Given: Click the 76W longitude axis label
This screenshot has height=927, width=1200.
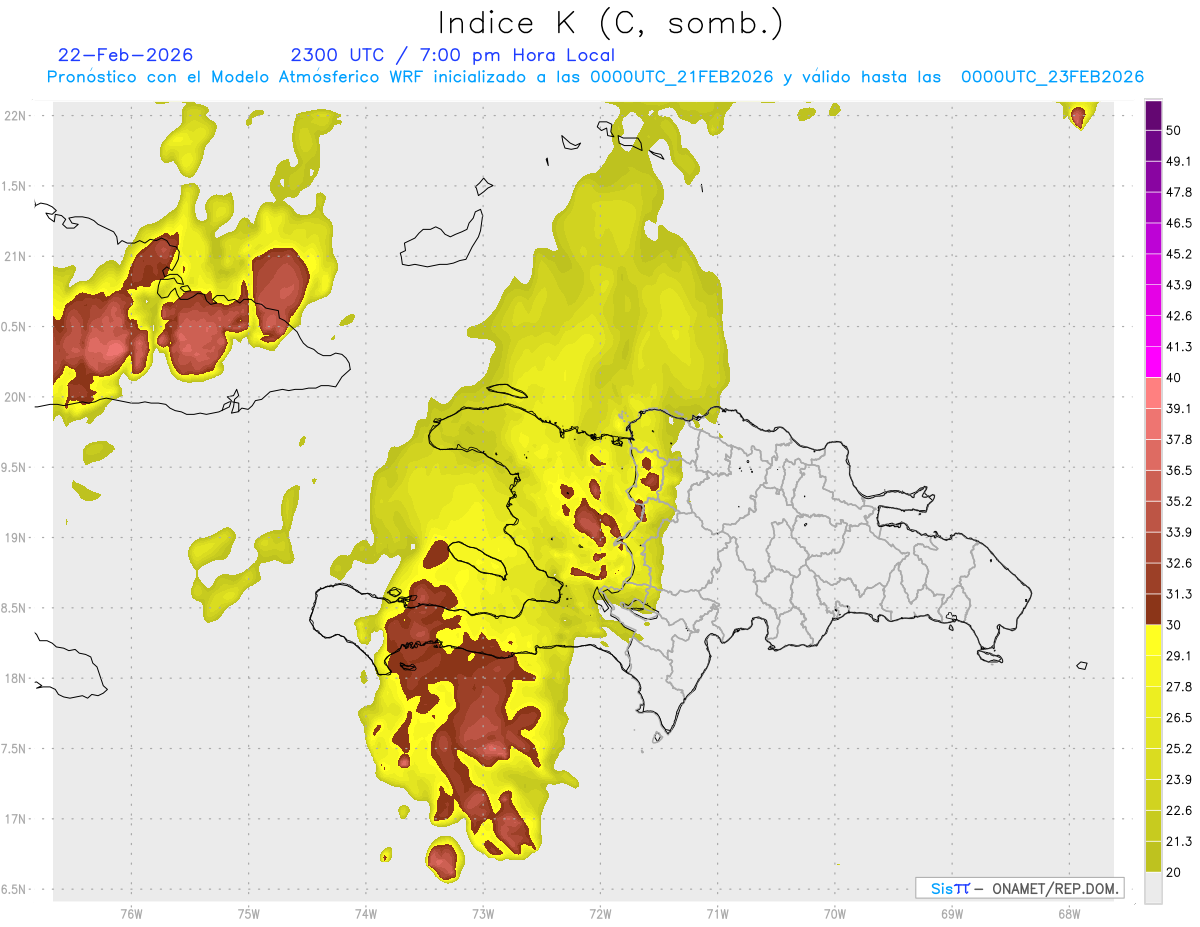Looking at the screenshot, I should coord(131,913).
